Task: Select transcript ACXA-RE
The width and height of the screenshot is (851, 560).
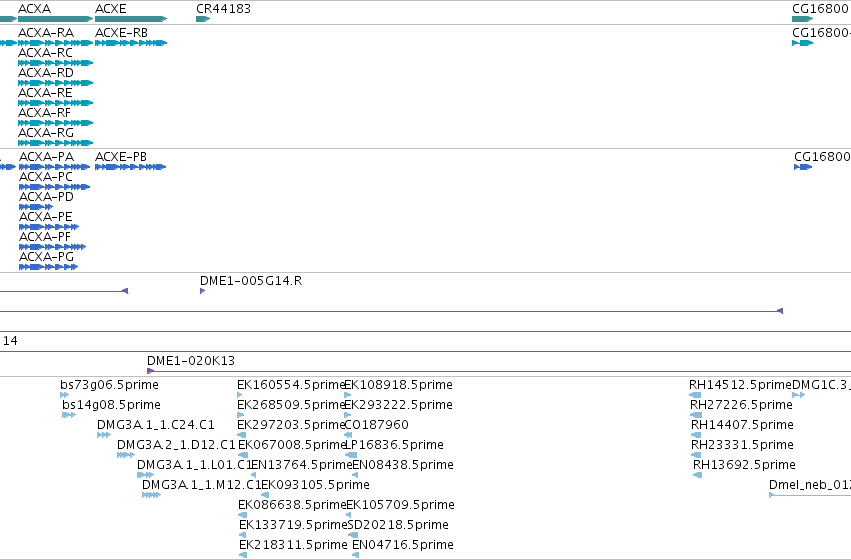Action: coord(55,103)
